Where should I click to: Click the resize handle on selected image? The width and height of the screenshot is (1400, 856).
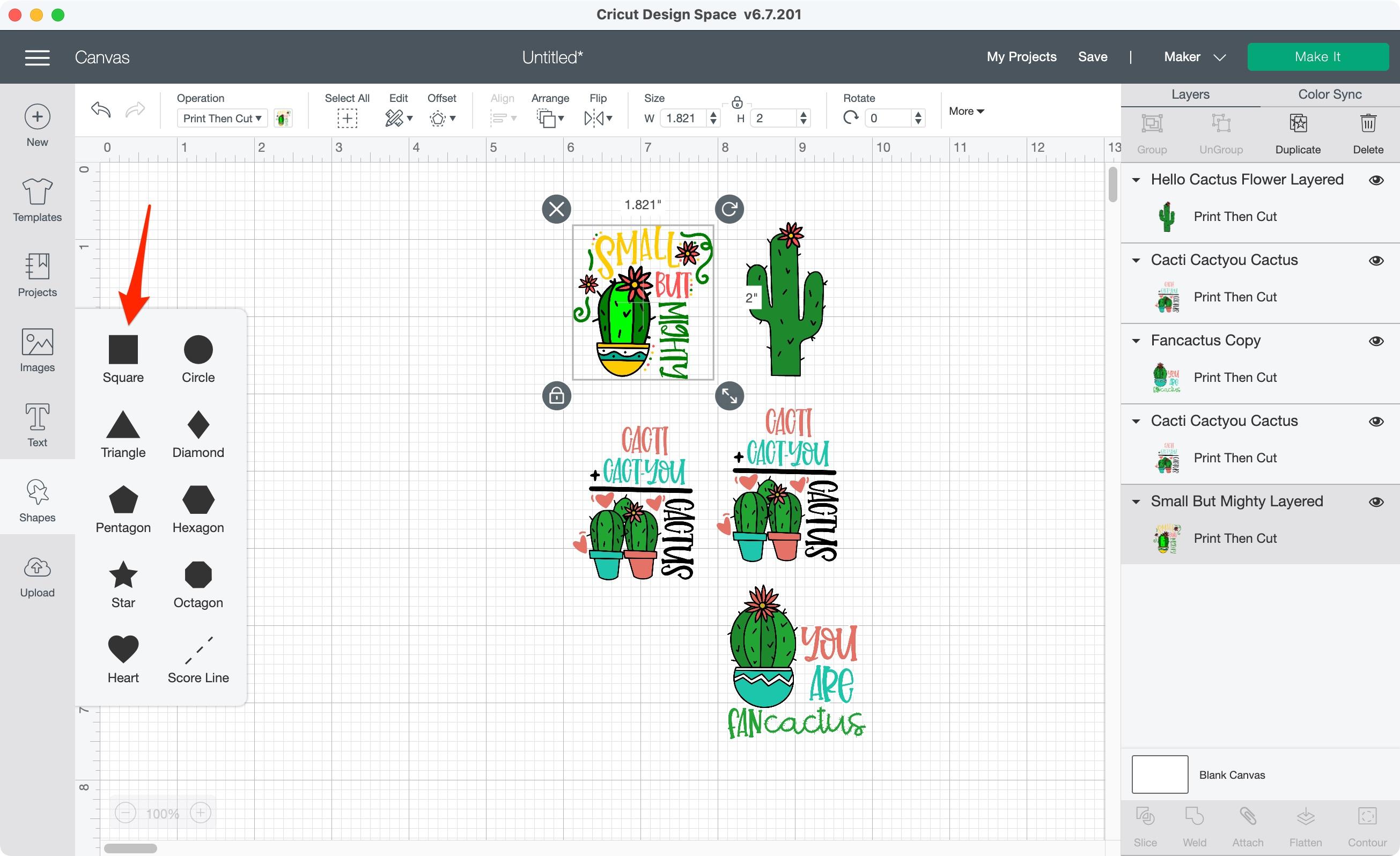[729, 395]
